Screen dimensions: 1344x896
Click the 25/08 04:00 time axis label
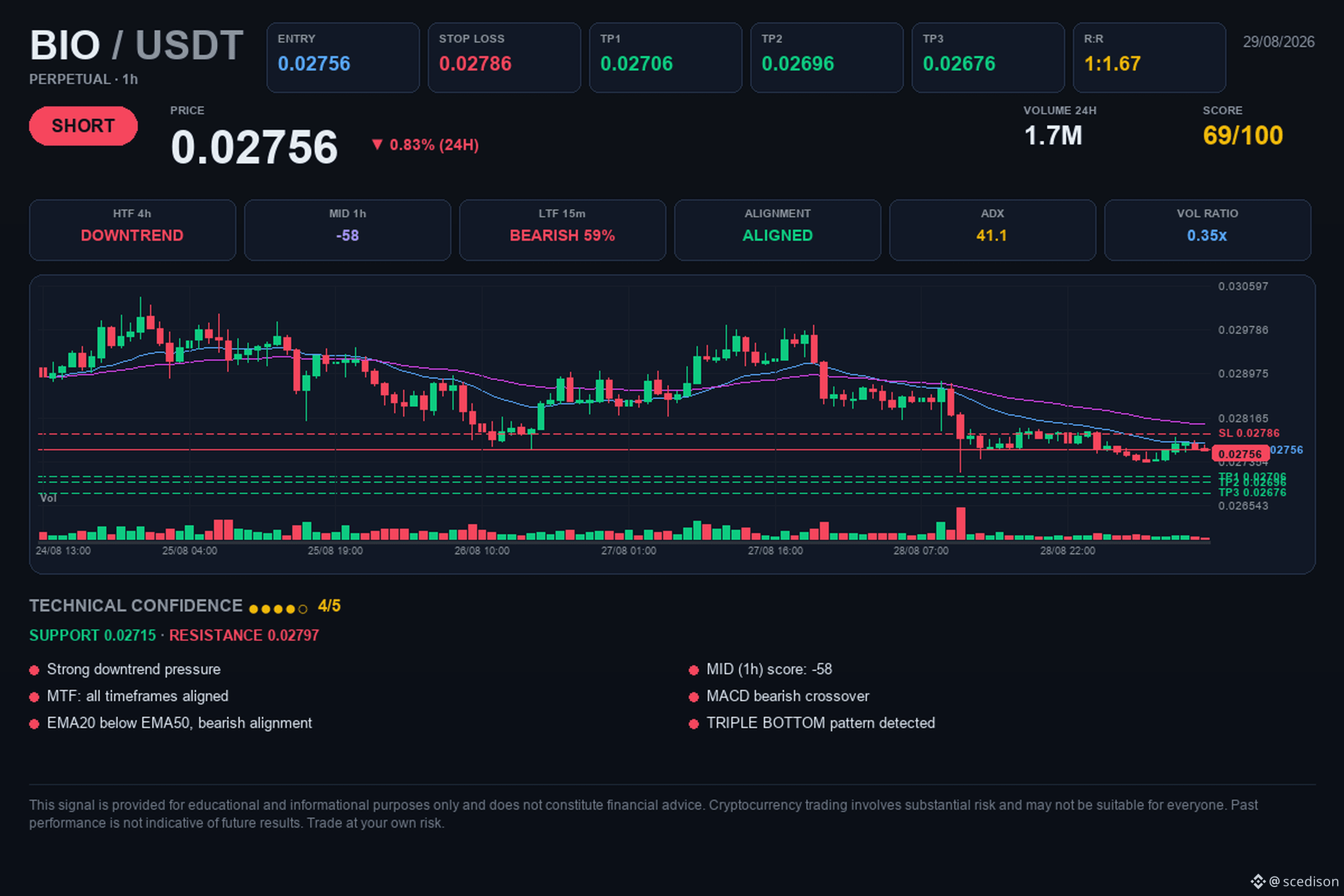click(190, 551)
